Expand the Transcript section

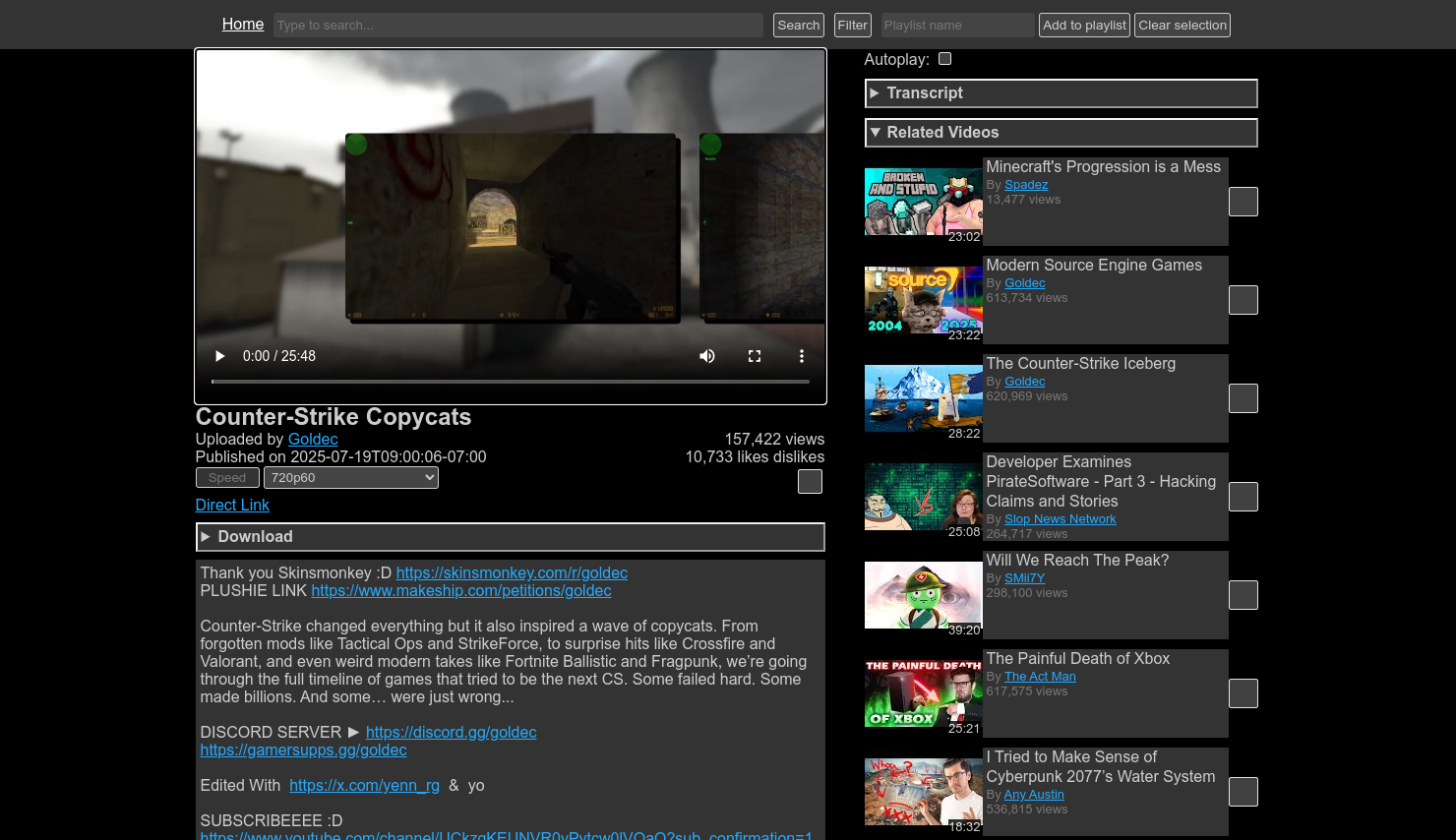[x=1061, y=93]
